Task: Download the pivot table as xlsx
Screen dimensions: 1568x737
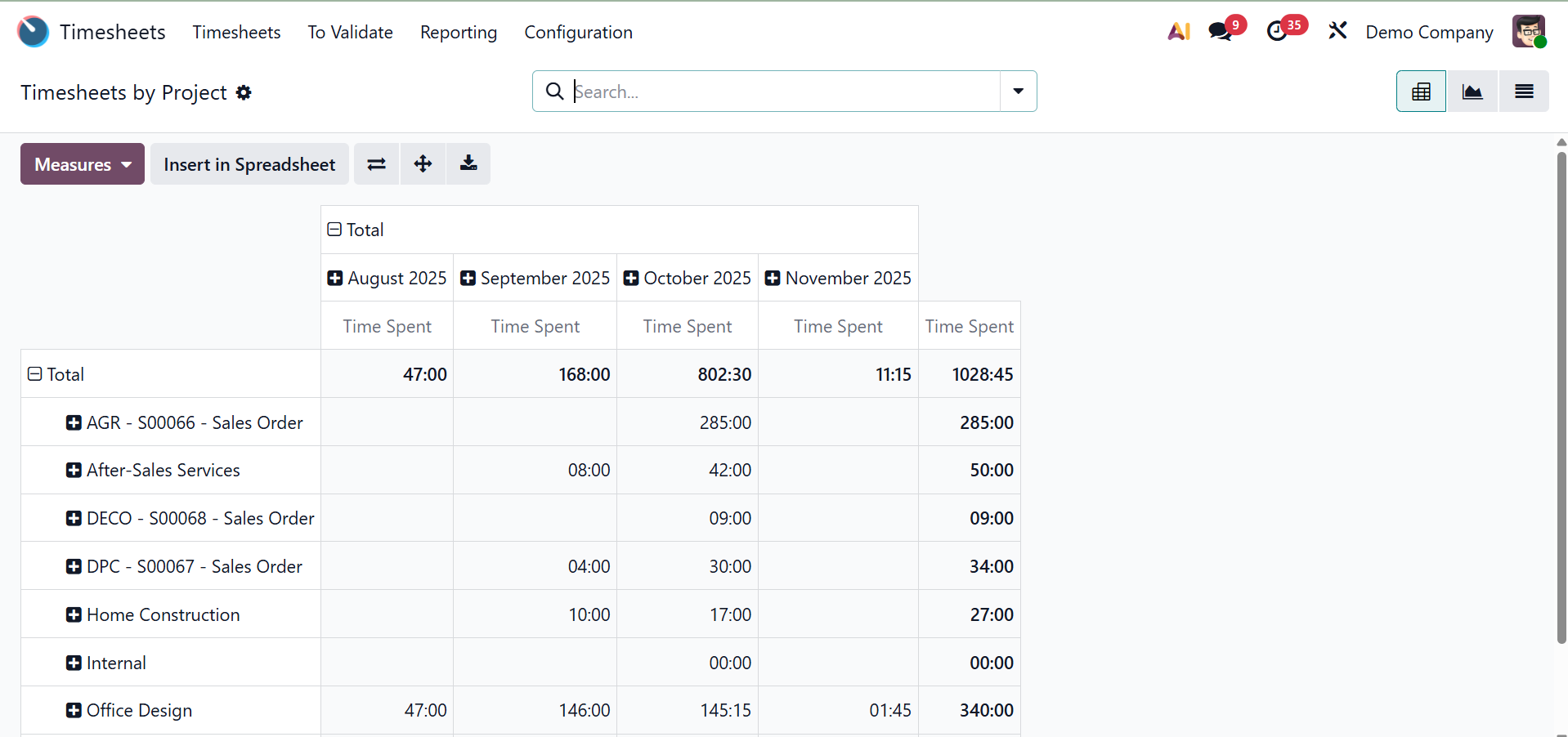Action: pyautogui.click(x=468, y=164)
